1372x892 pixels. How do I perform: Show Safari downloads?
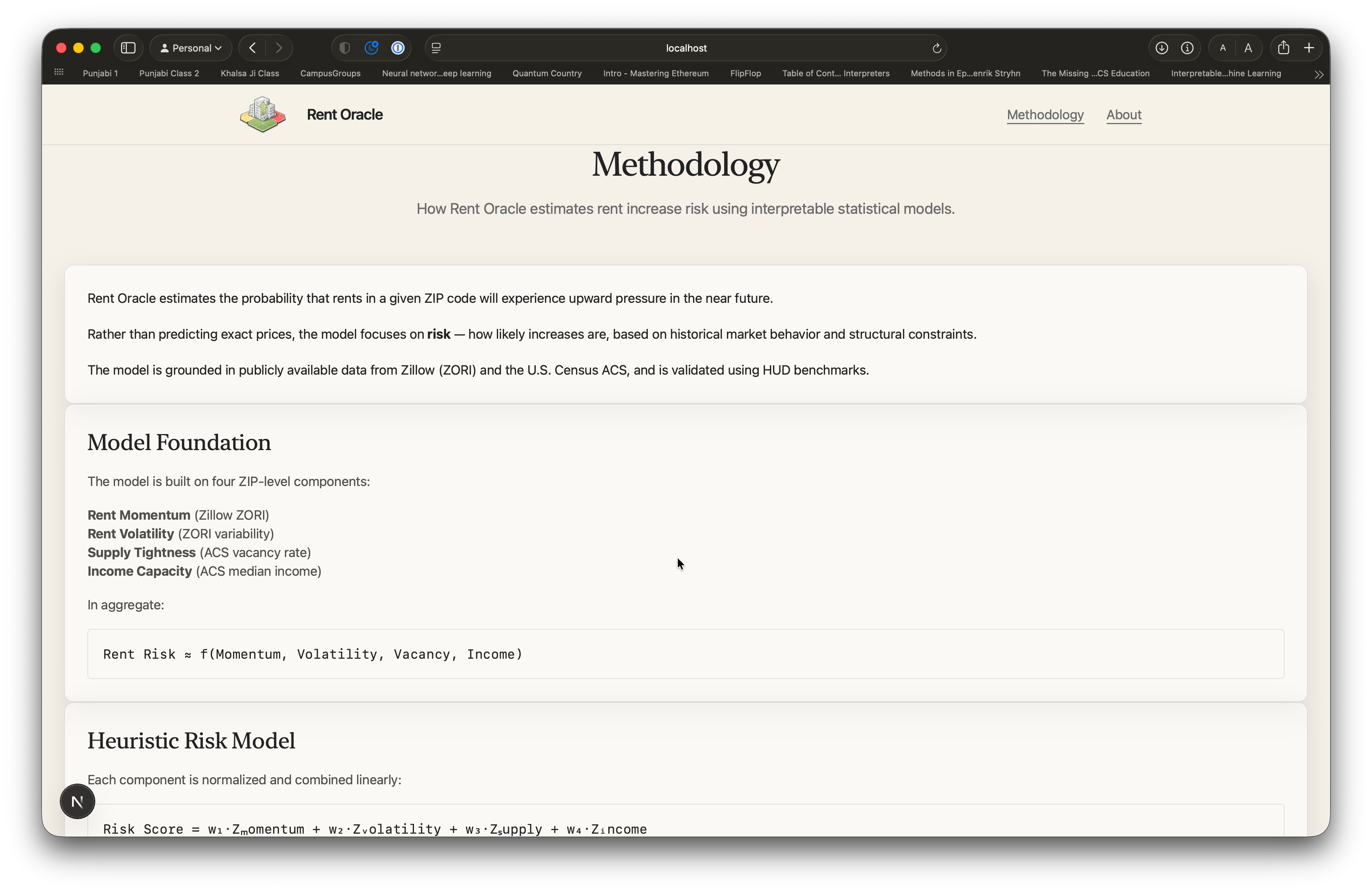coord(1162,48)
